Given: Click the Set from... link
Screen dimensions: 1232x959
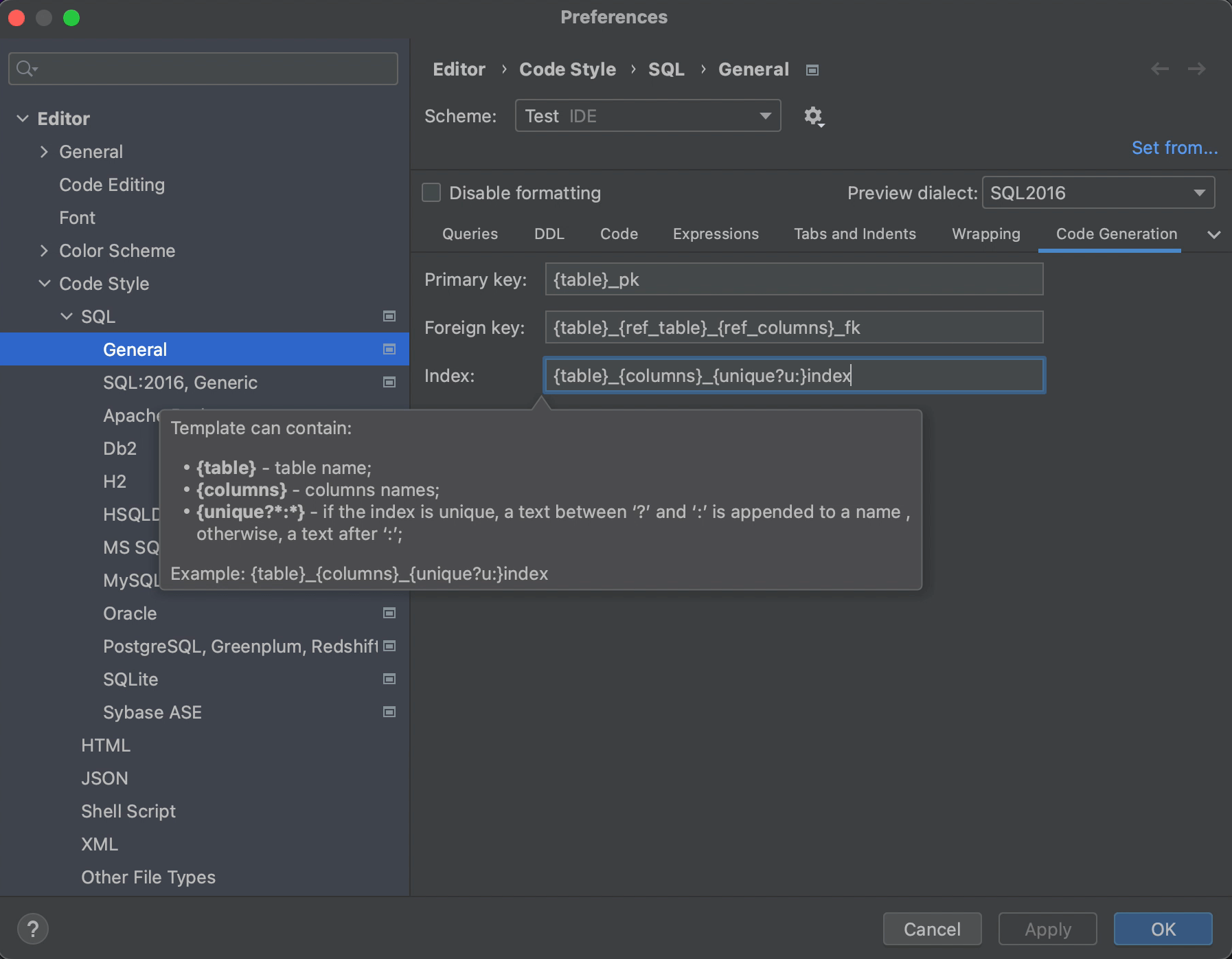Looking at the screenshot, I should click(x=1174, y=148).
